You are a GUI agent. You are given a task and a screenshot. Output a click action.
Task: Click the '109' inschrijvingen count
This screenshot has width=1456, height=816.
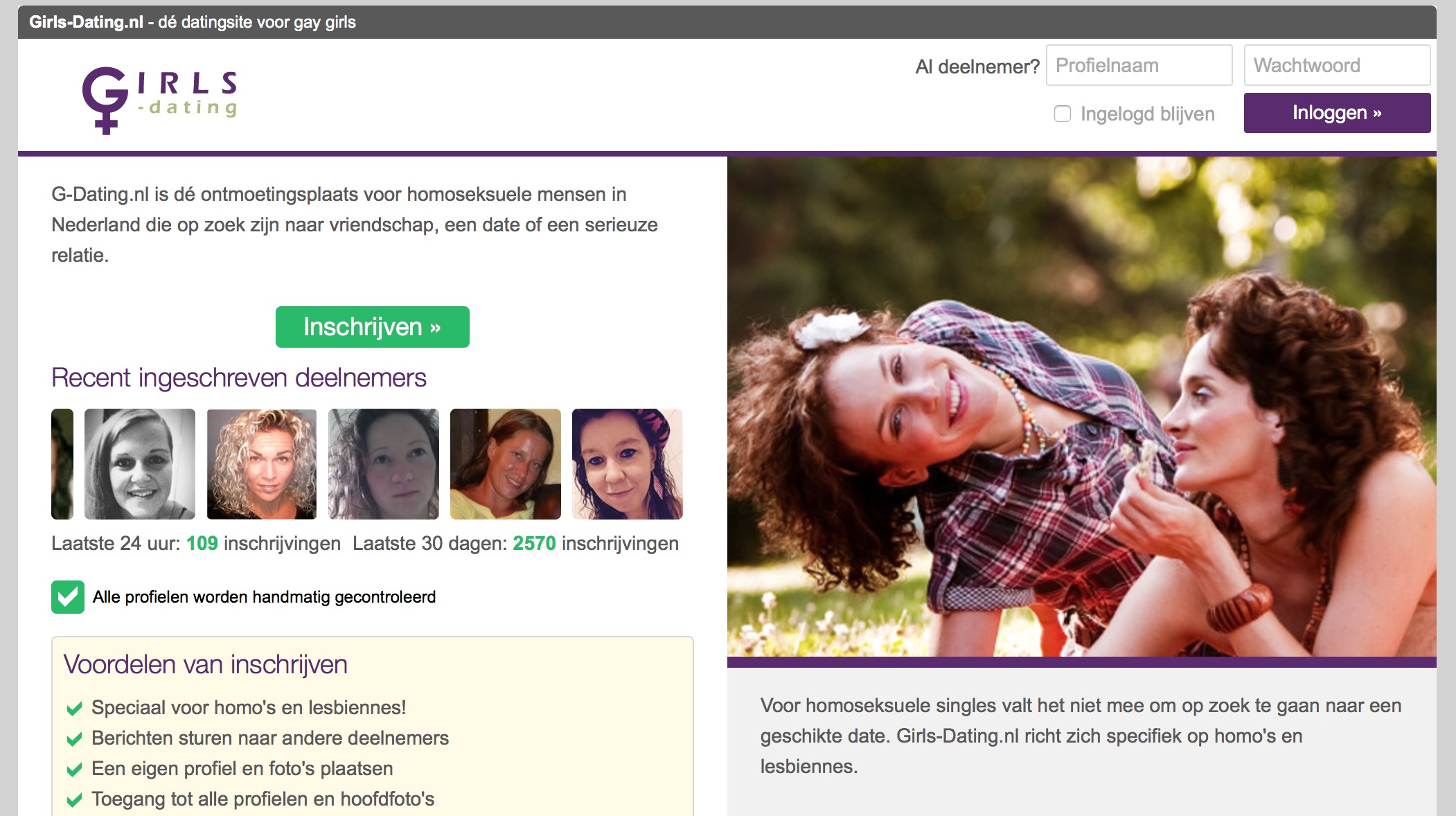coord(202,543)
